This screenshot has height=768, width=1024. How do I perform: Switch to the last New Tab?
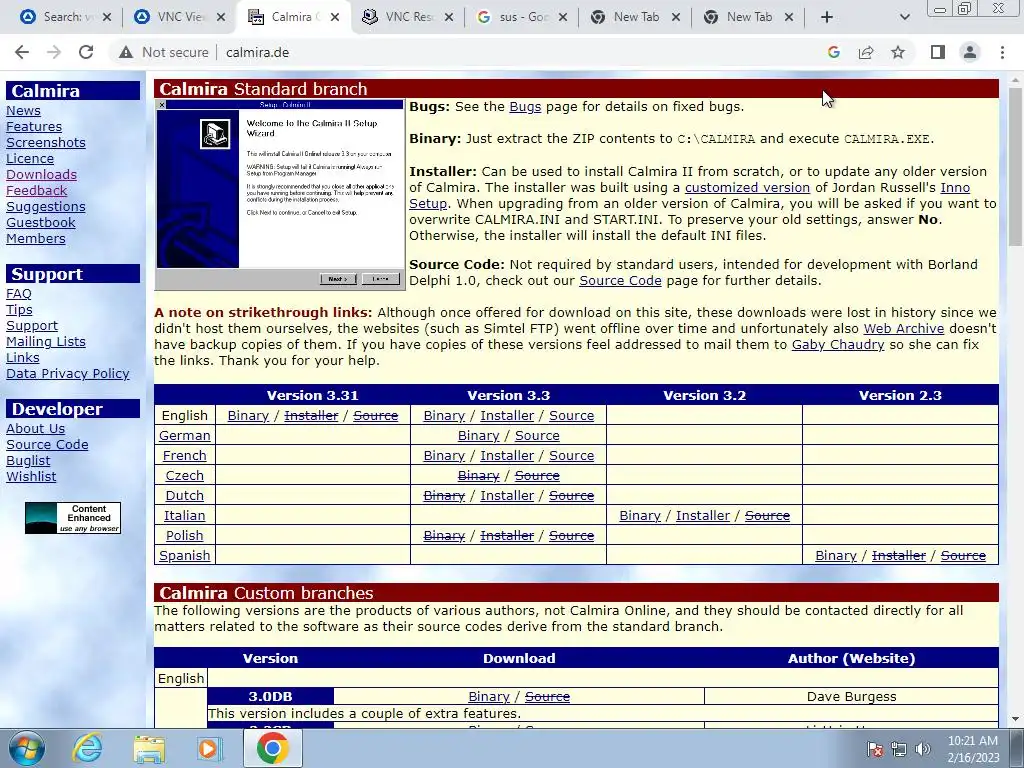[x=741, y=17]
